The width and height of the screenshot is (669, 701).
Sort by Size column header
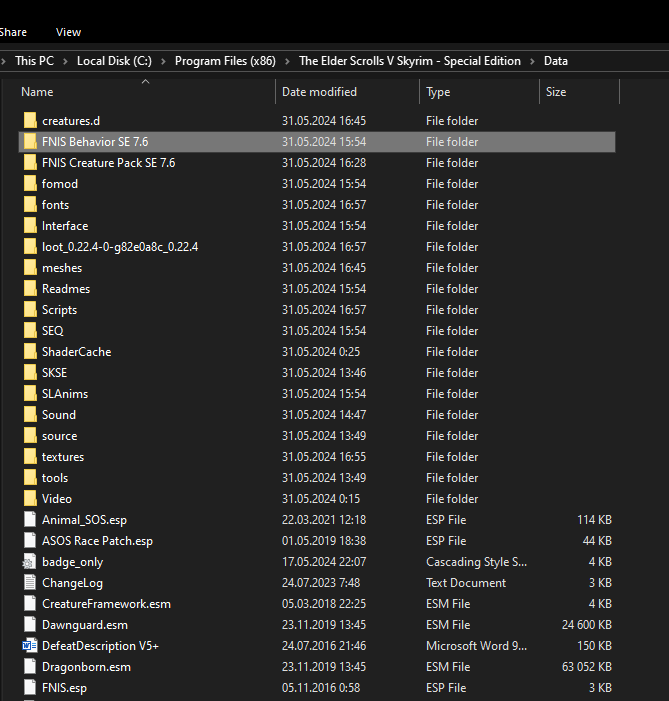click(556, 92)
